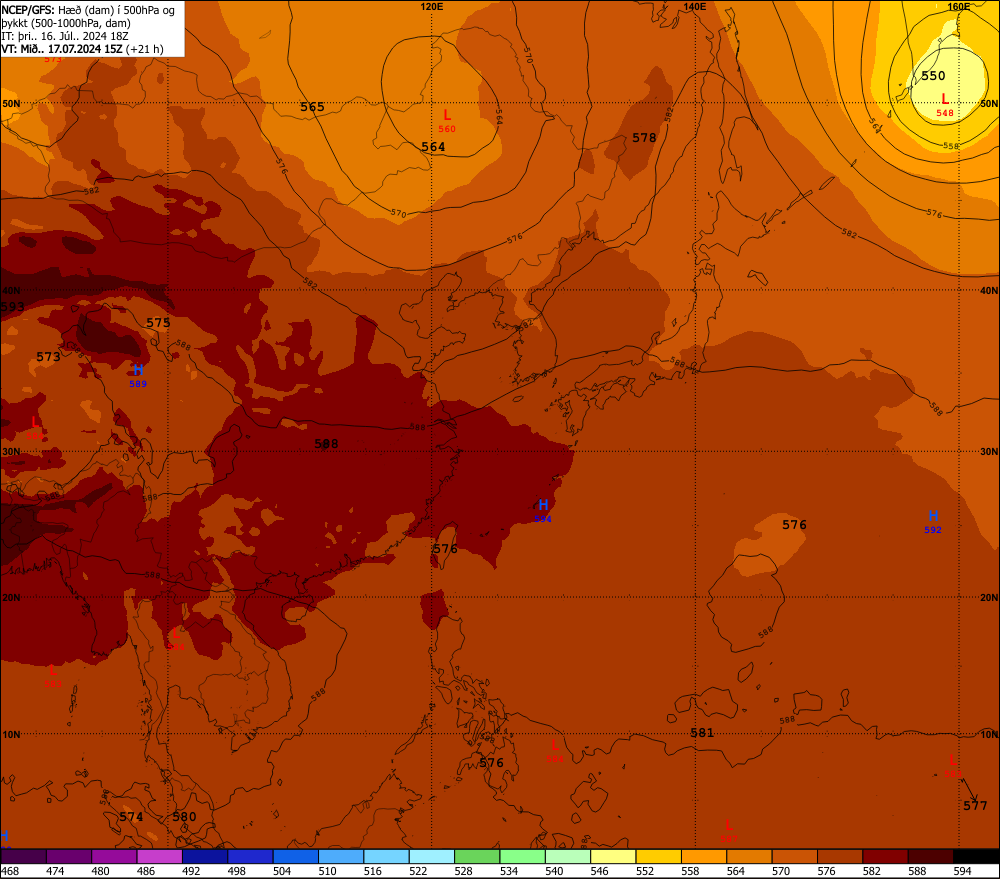Select legend swatch between 576 and 582

point(839,856)
